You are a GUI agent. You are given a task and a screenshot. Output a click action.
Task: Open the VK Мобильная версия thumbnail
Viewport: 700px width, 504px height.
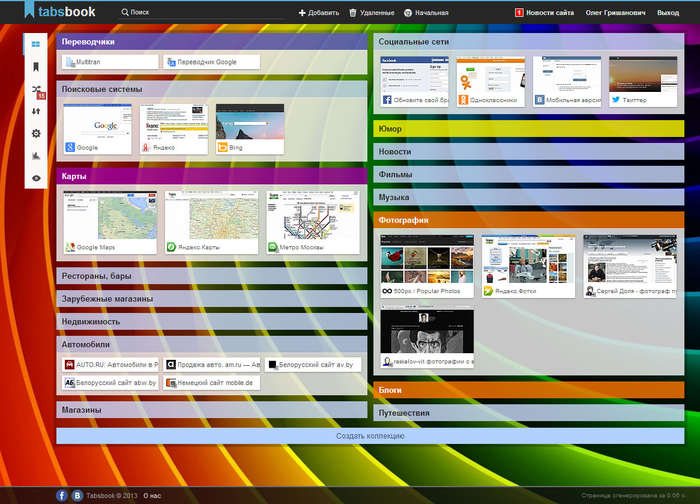coord(567,81)
